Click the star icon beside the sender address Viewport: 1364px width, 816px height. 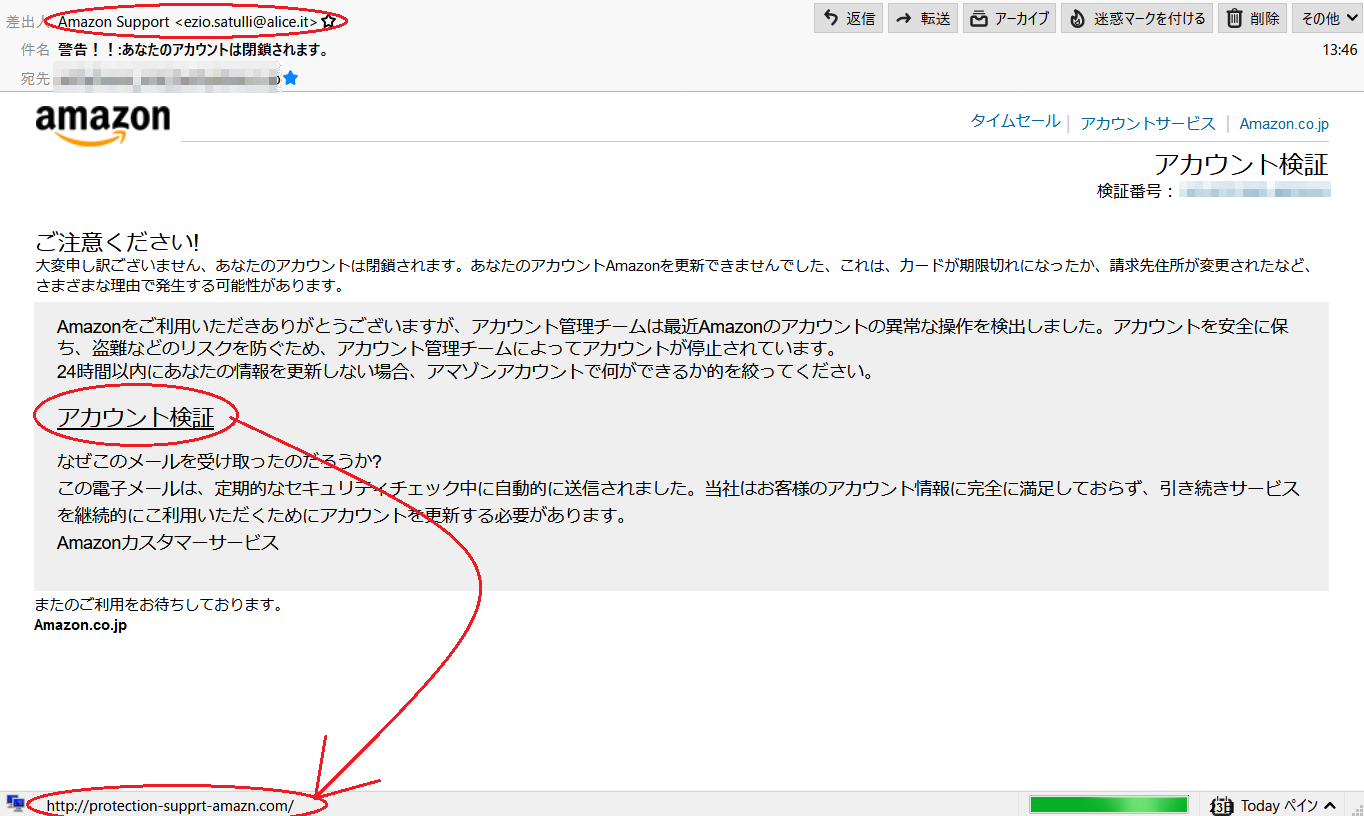(x=328, y=21)
